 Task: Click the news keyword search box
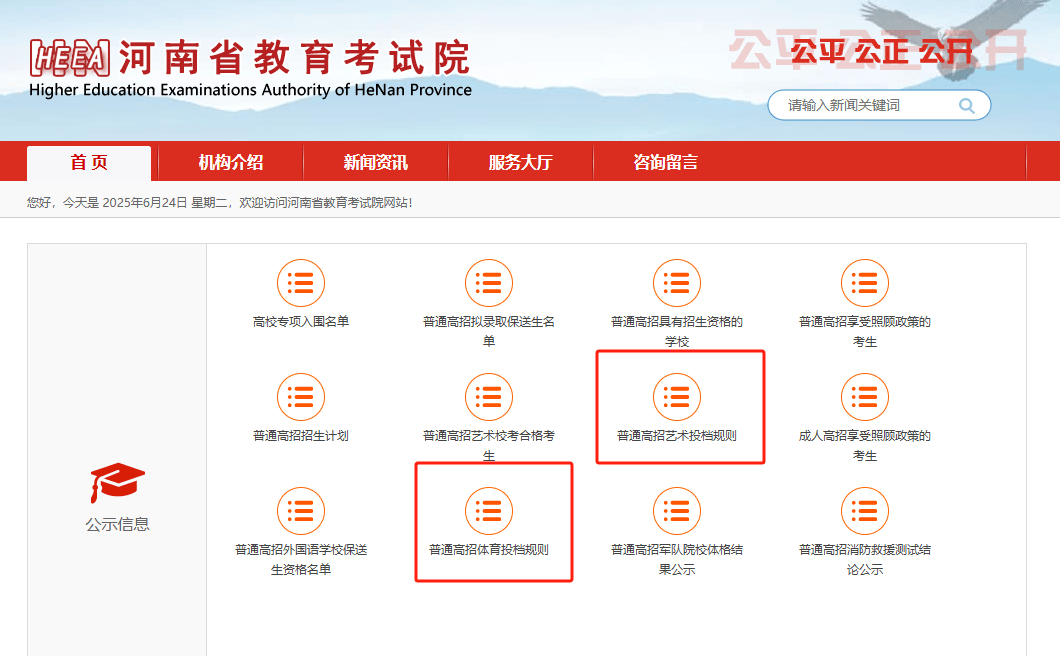(870, 104)
